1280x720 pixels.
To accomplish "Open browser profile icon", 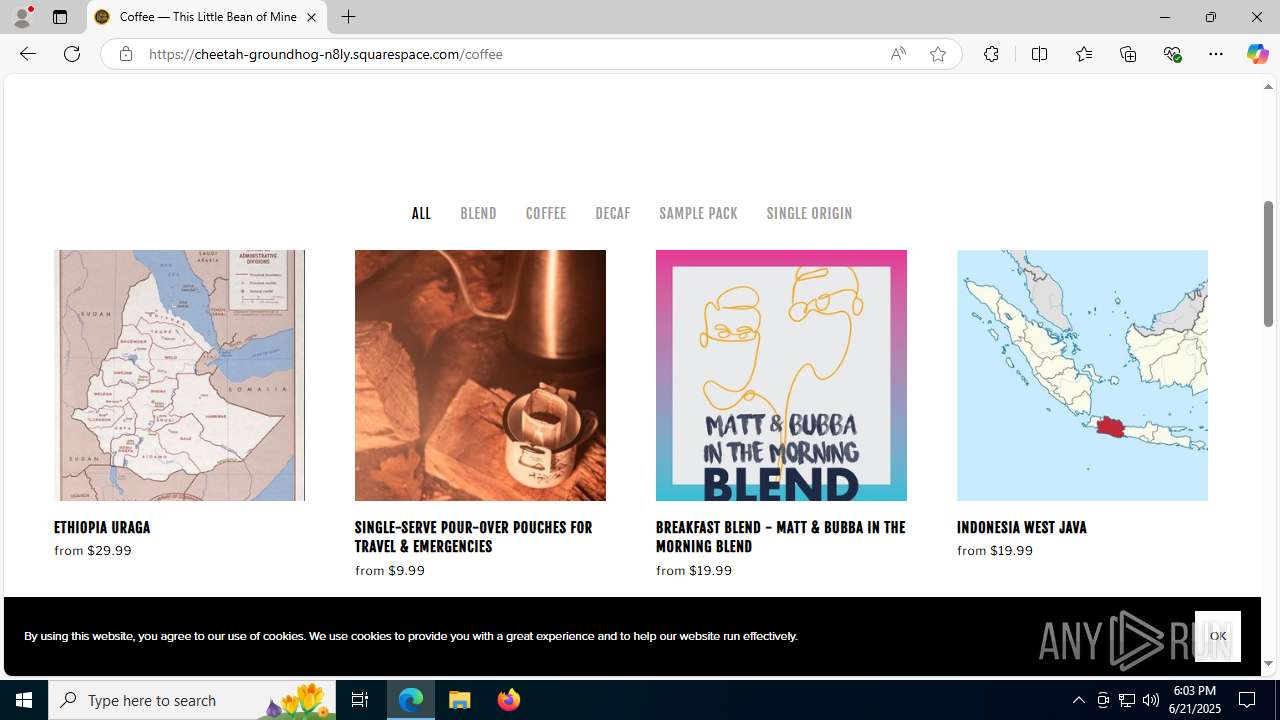I will tap(22, 17).
